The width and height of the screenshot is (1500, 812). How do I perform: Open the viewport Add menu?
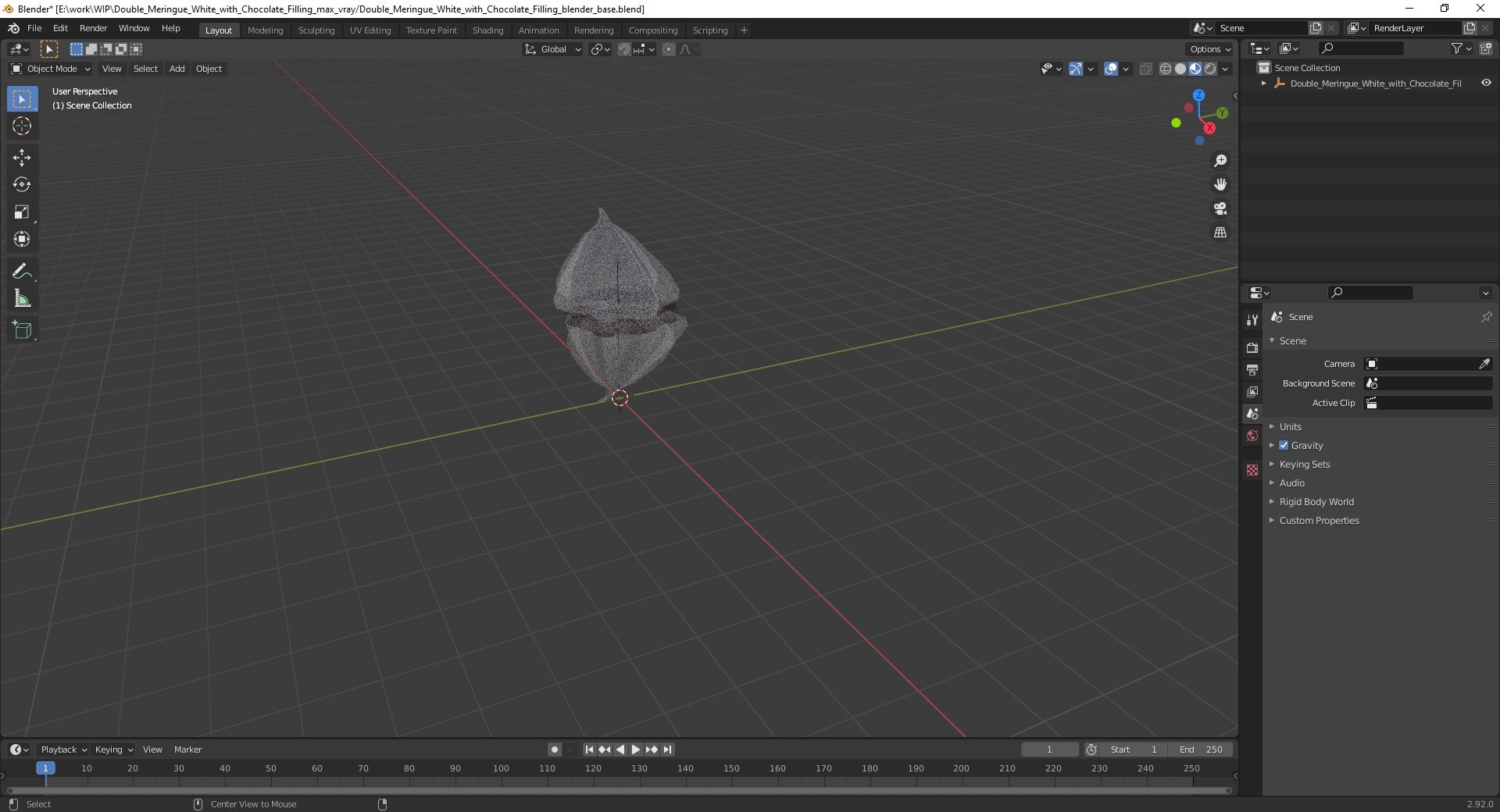[177, 69]
